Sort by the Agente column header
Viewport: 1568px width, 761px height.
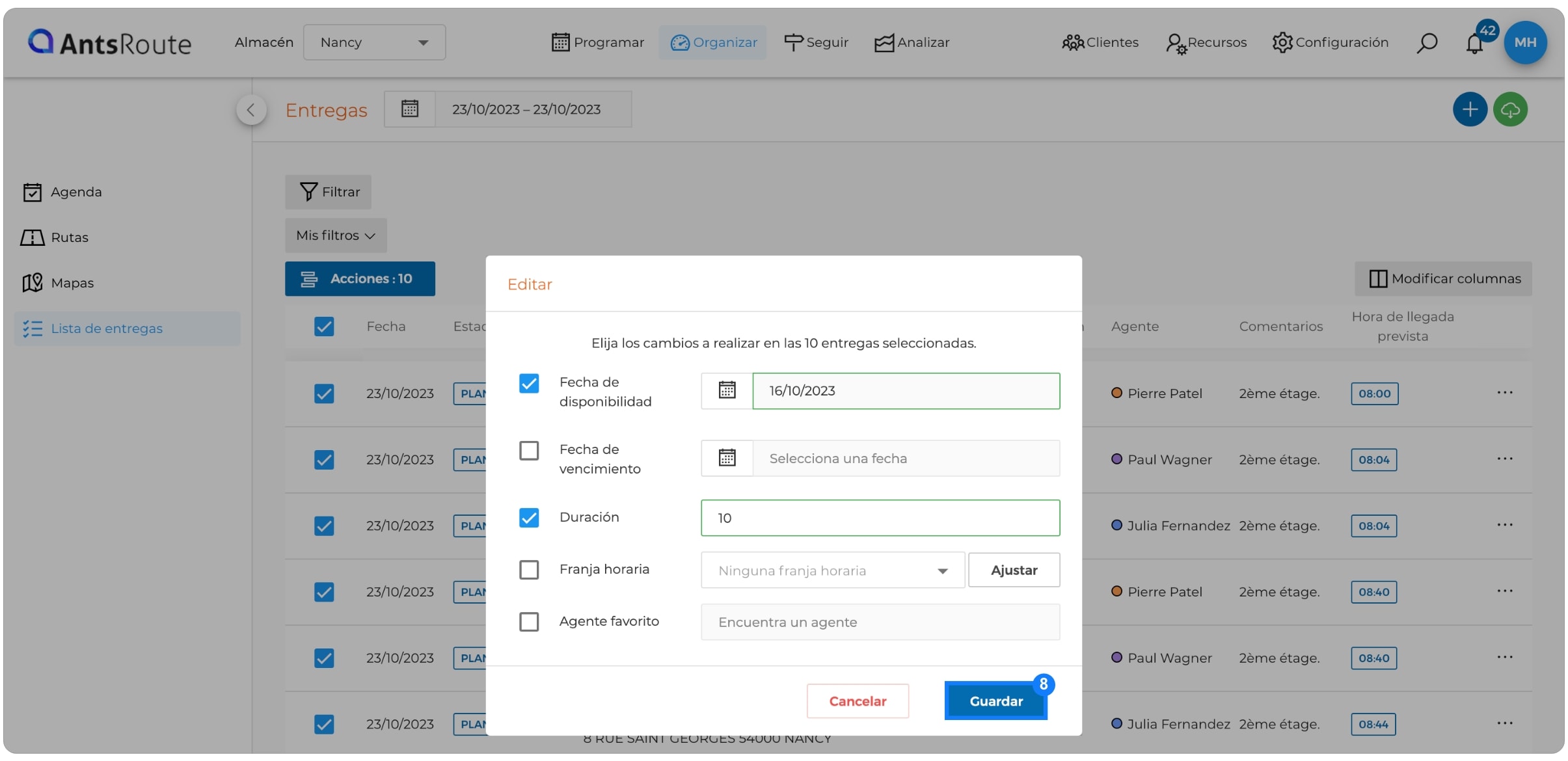pos(1135,327)
